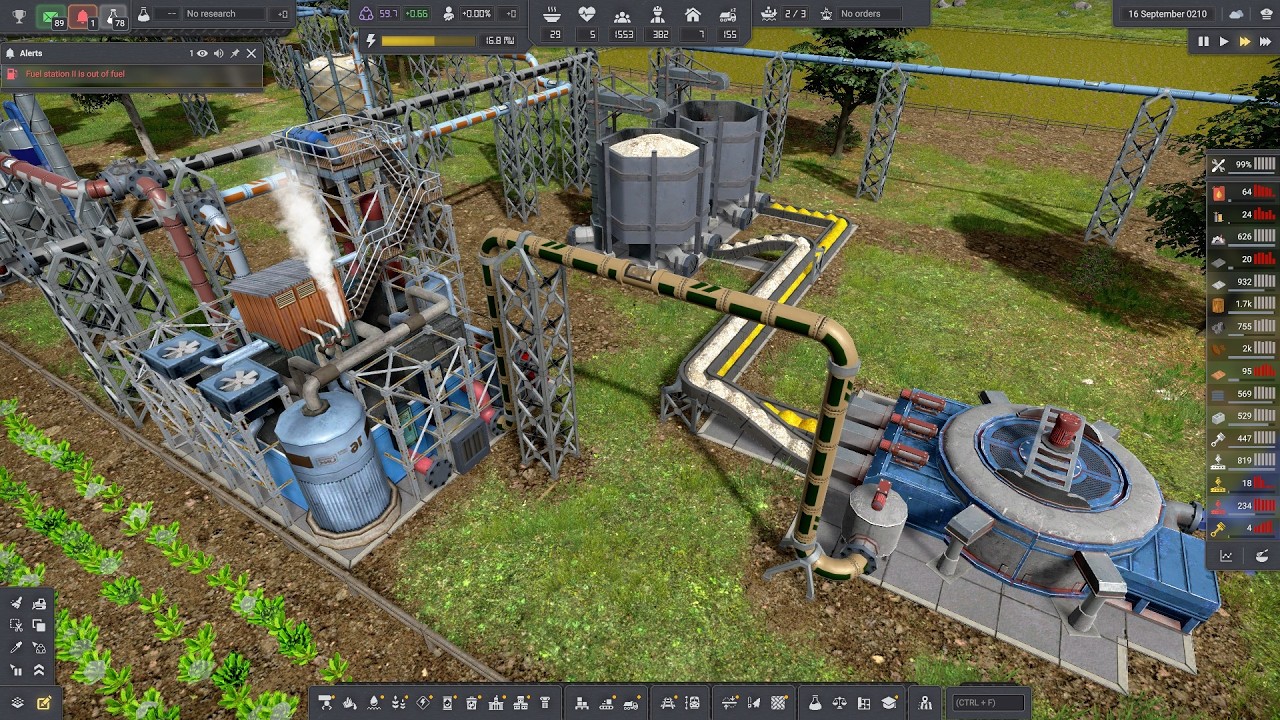
Task: Click the maintenance 99% indicator
Action: click(1244, 165)
